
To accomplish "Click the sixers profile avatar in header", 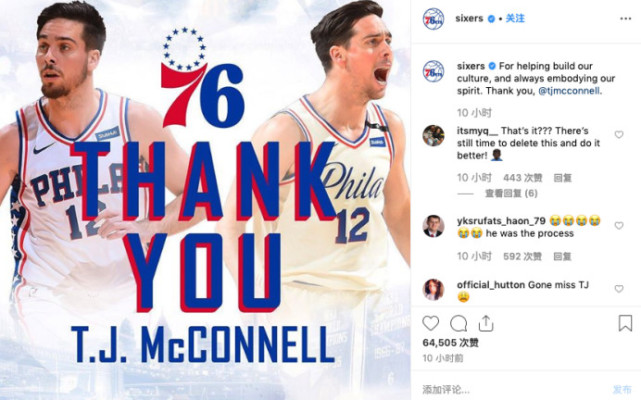I will (x=433, y=19).
